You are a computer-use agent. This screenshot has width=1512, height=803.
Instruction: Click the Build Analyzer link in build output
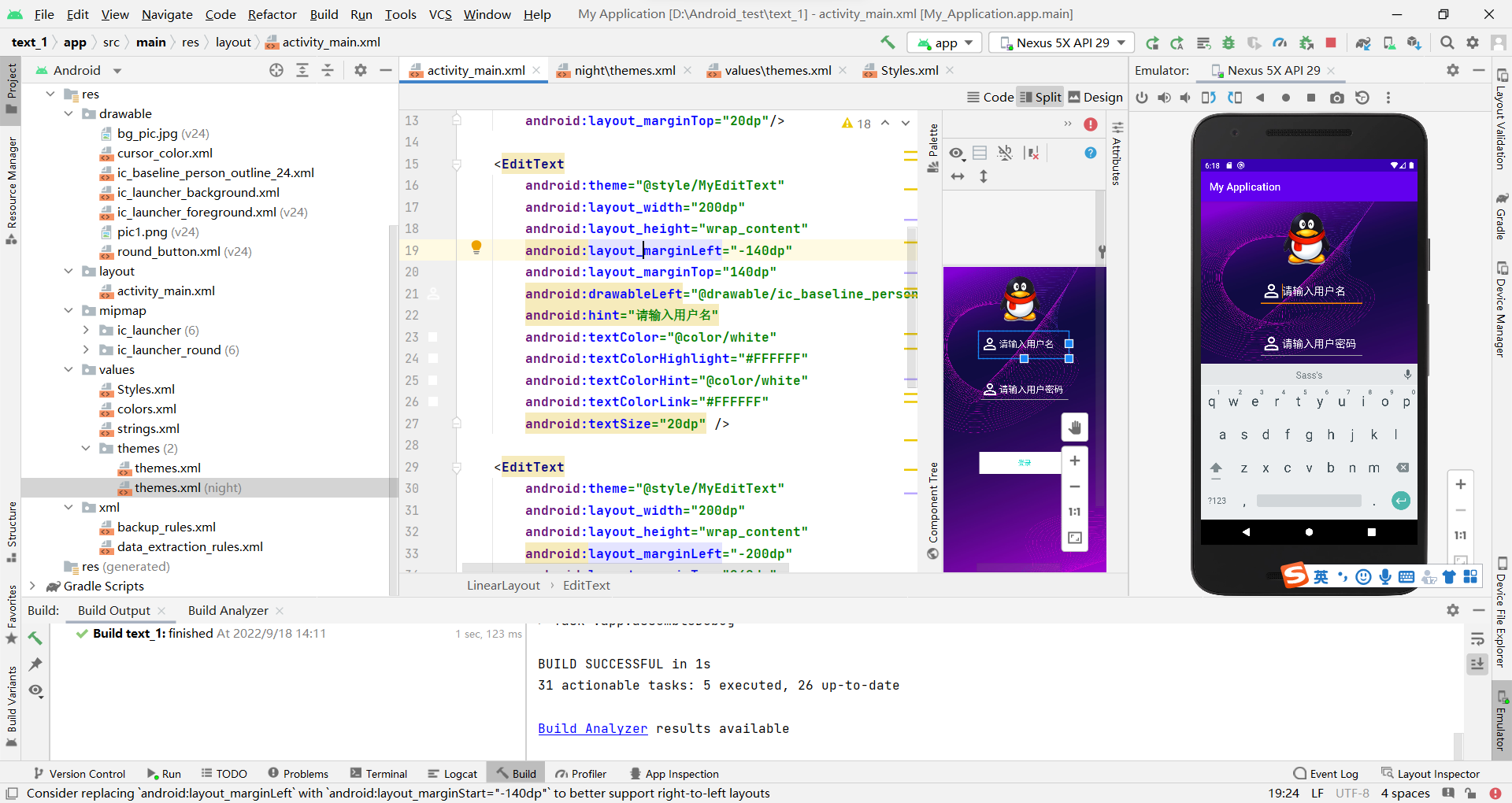click(x=592, y=728)
